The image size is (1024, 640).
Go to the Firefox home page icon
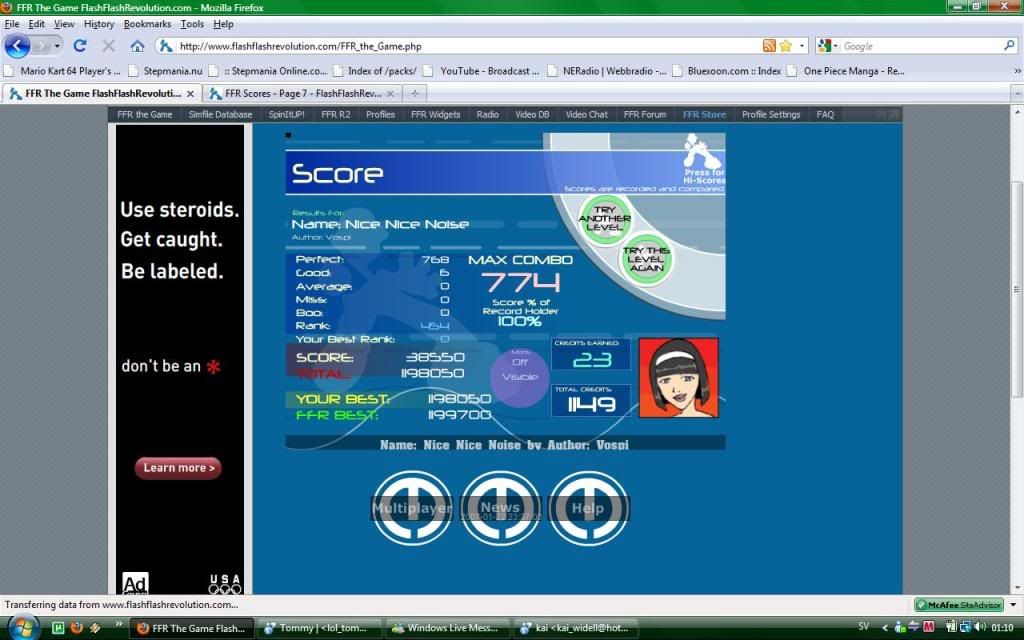(137, 46)
